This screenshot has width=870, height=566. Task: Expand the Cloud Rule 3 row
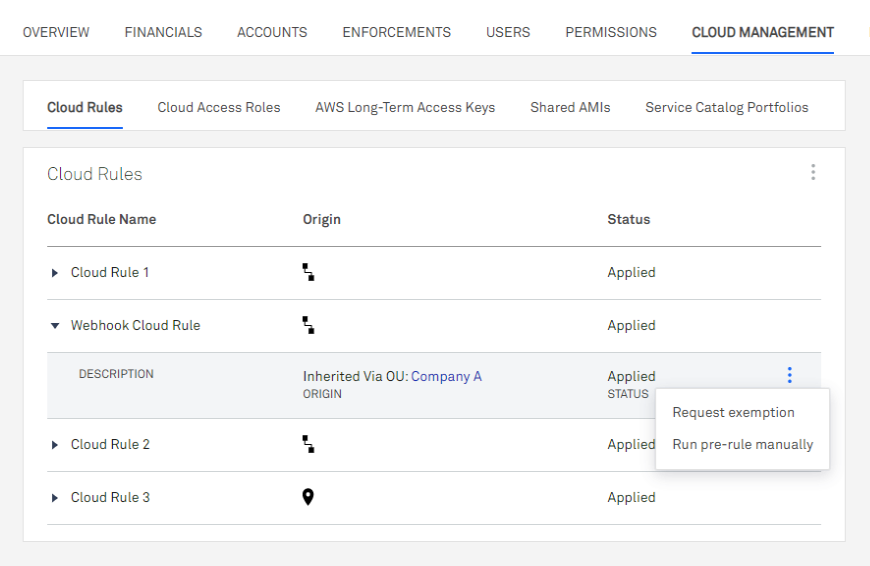coord(54,498)
